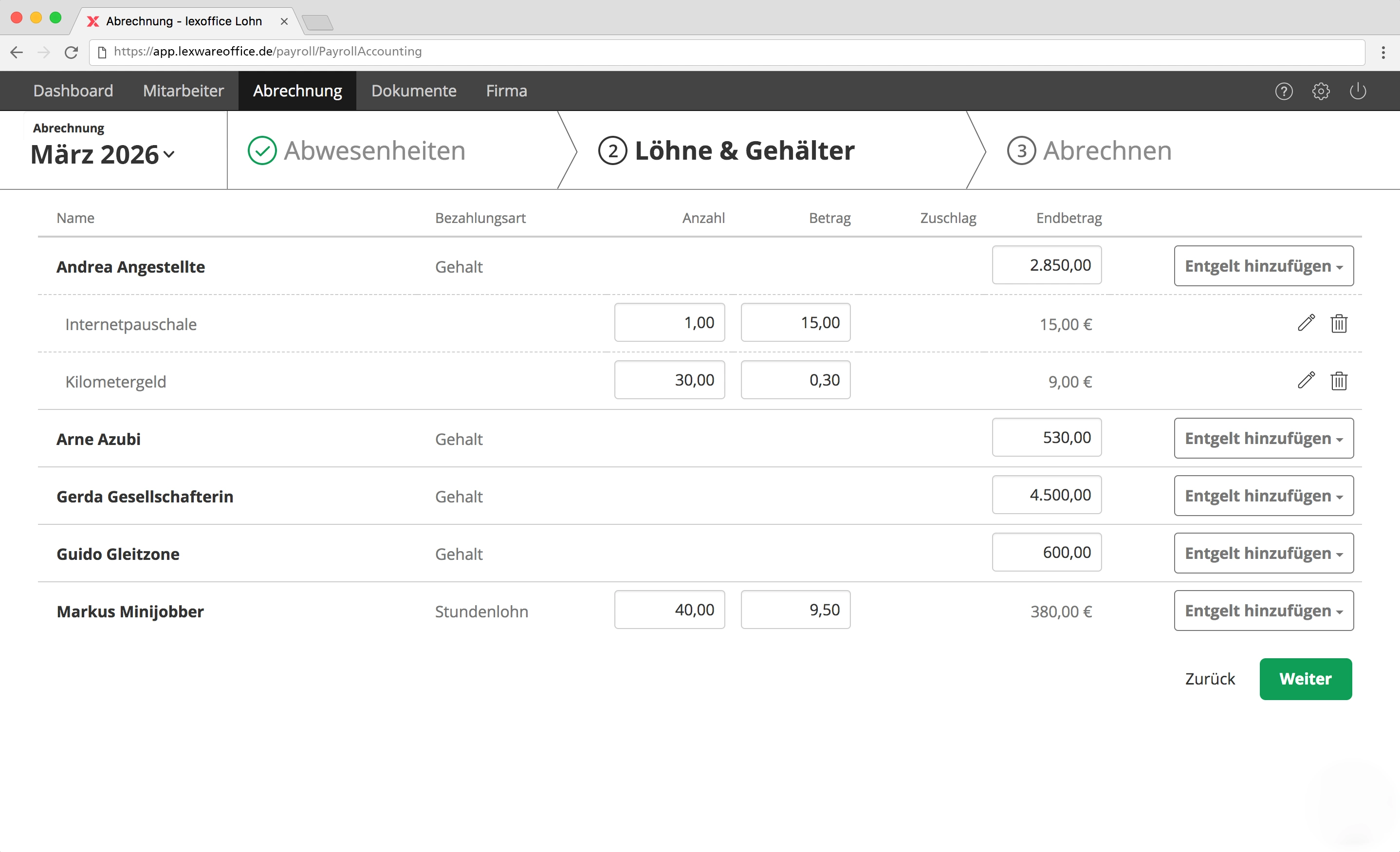Click Arne Azubi's salary field 530,00
Viewport: 1400px width, 852px height.
coord(1046,438)
